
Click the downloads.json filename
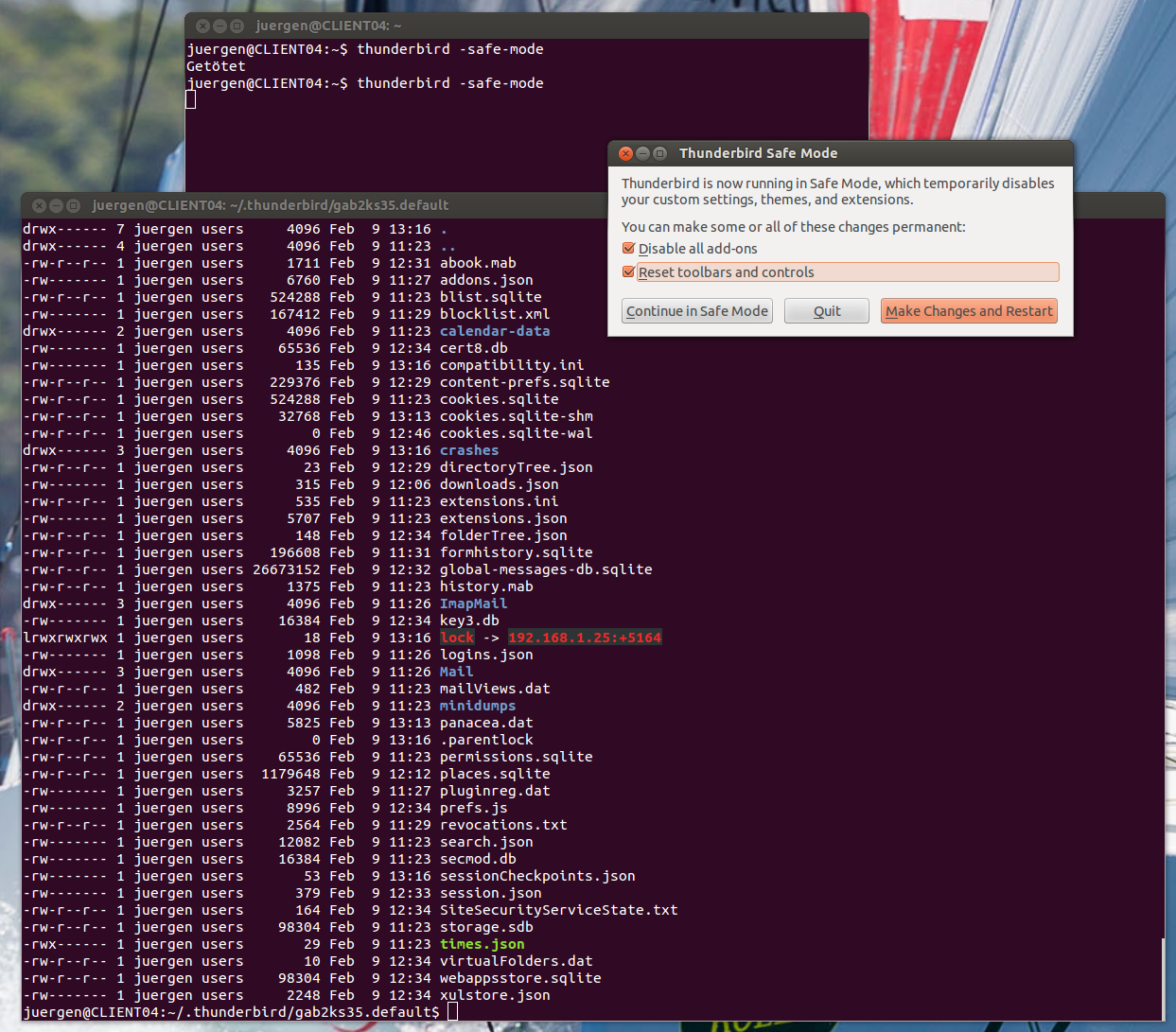click(x=499, y=484)
